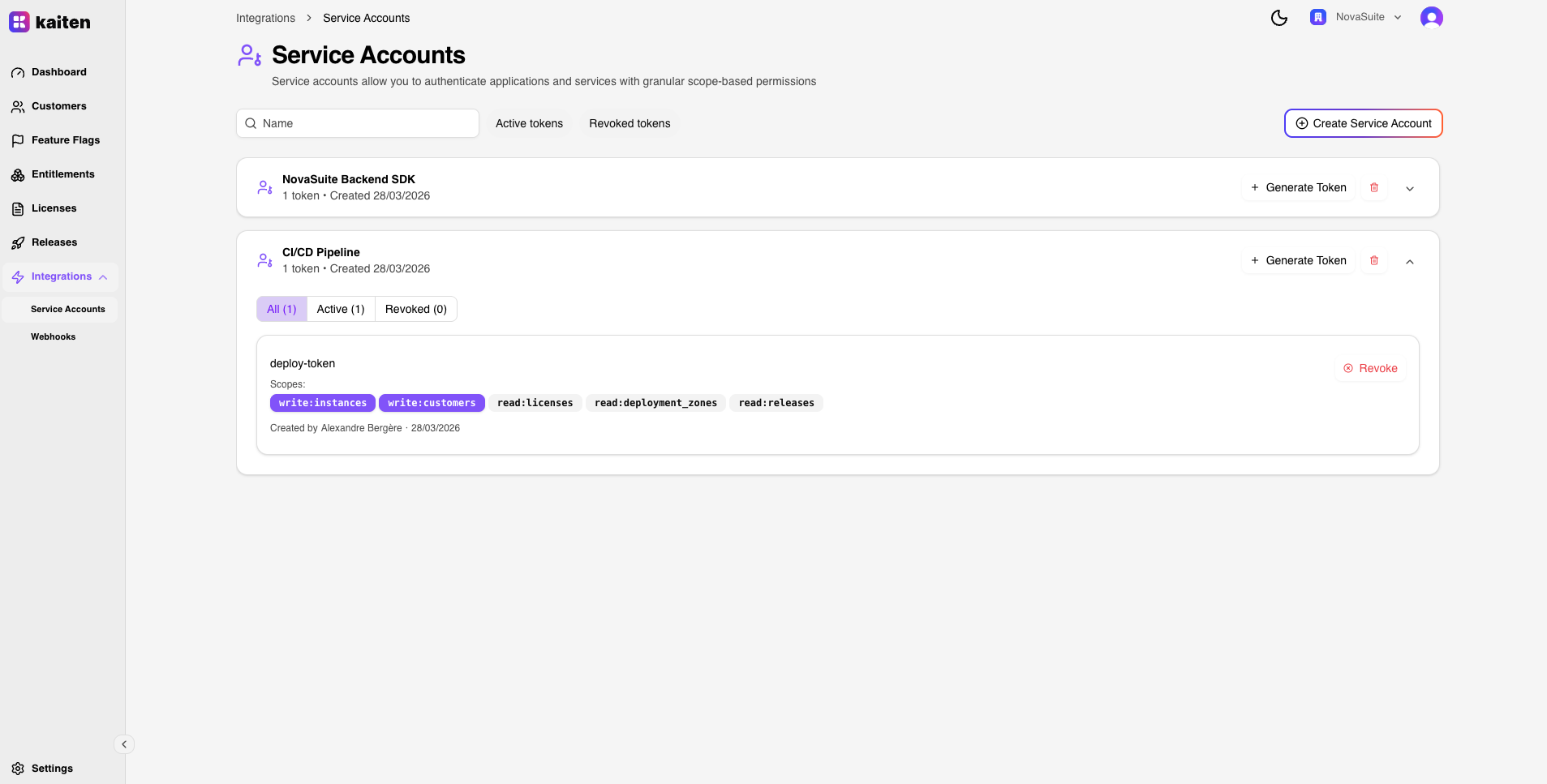Toggle the Revoked tokens filter
This screenshot has height=784, width=1547.
pyautogui.click(x=630, y=123)
